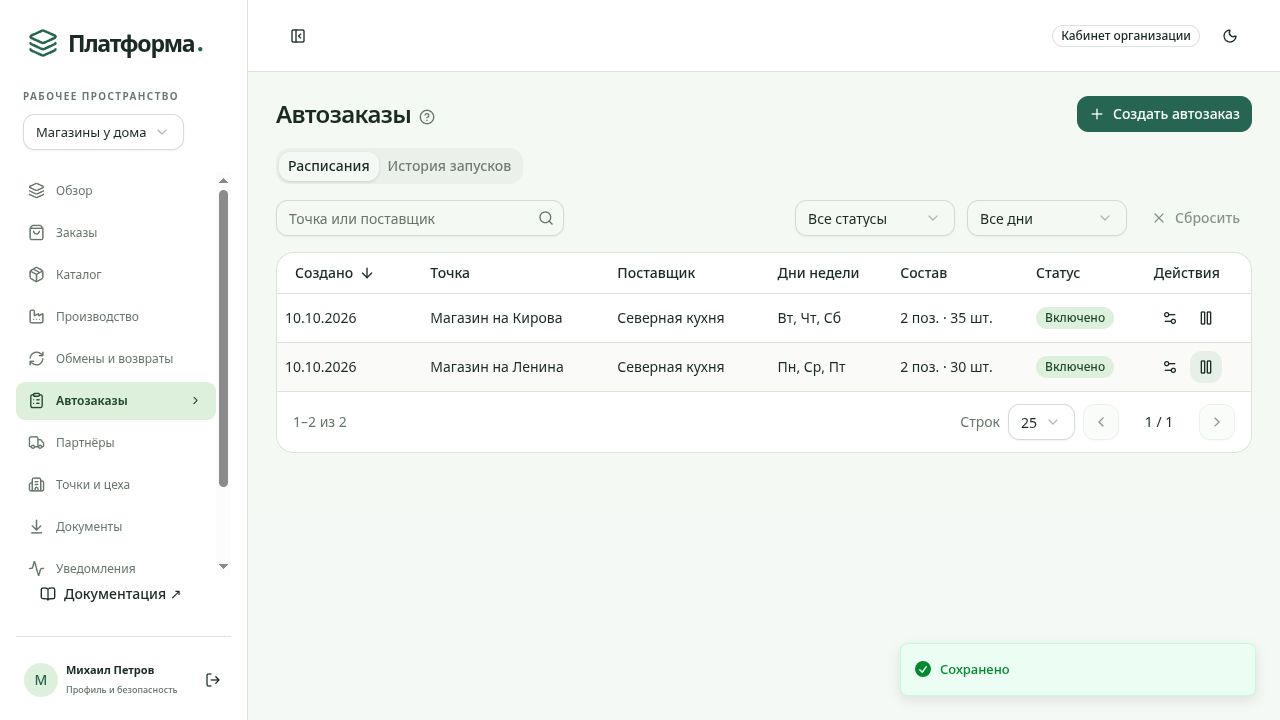Click the Сохранено notification toast

point(1078,669)
